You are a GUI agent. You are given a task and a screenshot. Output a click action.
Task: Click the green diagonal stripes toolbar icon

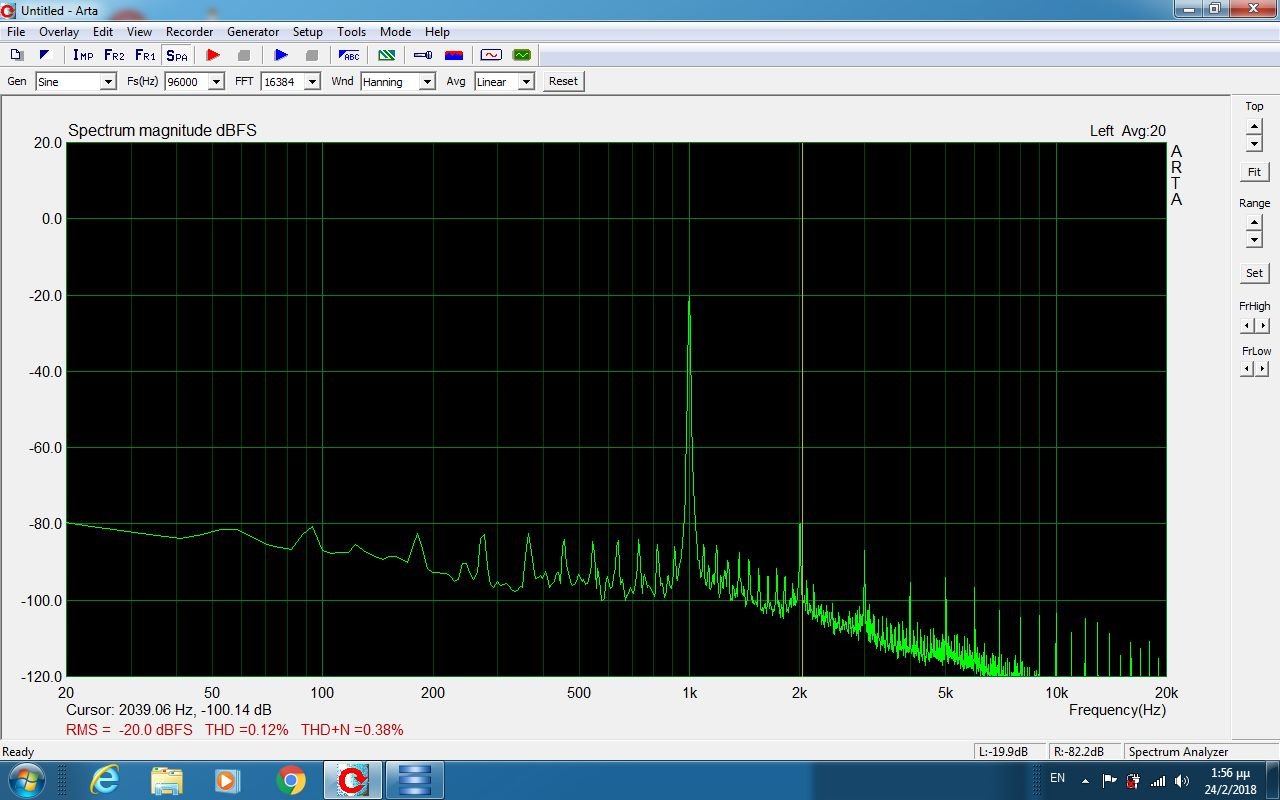(386, 55)
